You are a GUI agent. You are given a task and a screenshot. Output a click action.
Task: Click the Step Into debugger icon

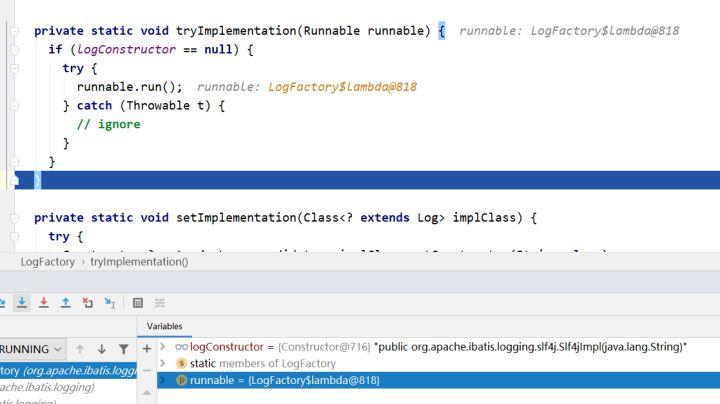pyautogui.click(x=22, y=303)
